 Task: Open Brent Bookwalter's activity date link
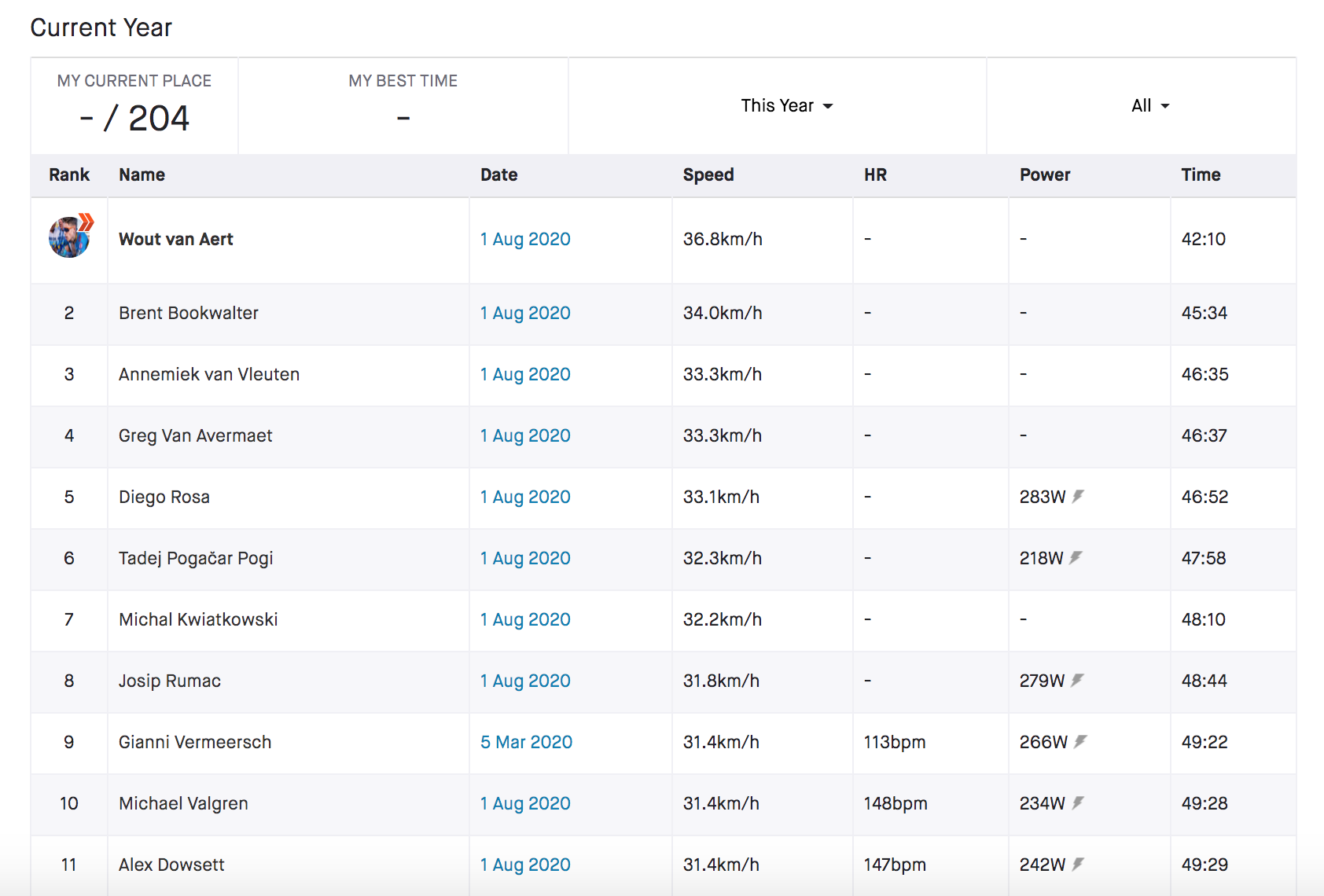(525, 313)
